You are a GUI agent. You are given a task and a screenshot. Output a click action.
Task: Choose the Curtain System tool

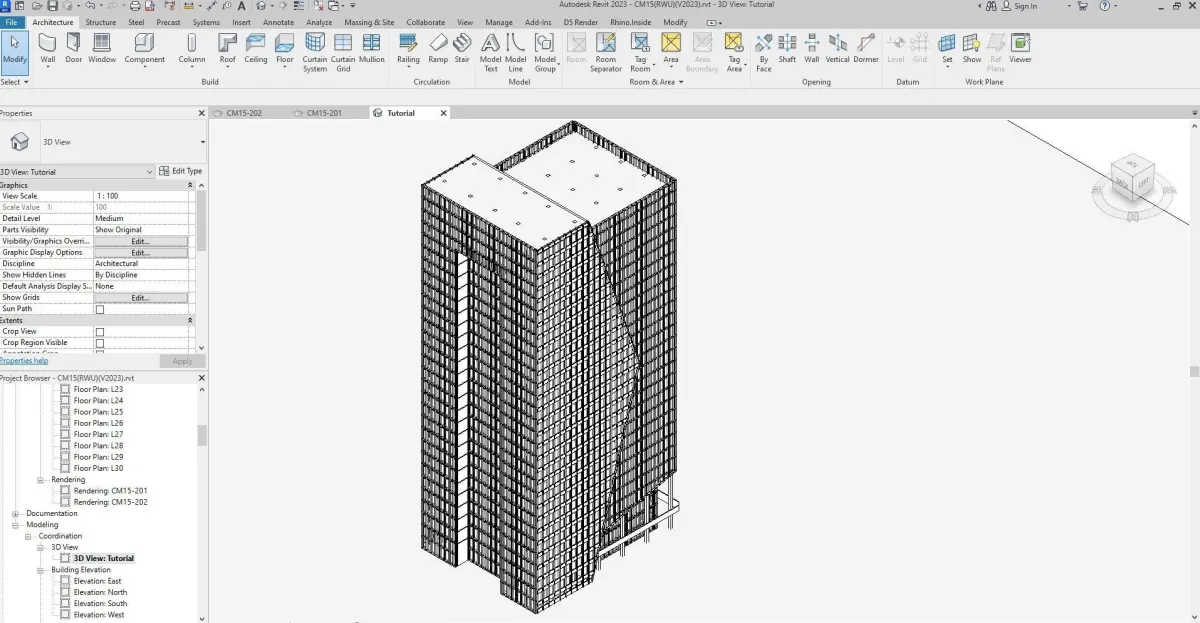click(315, 53)
